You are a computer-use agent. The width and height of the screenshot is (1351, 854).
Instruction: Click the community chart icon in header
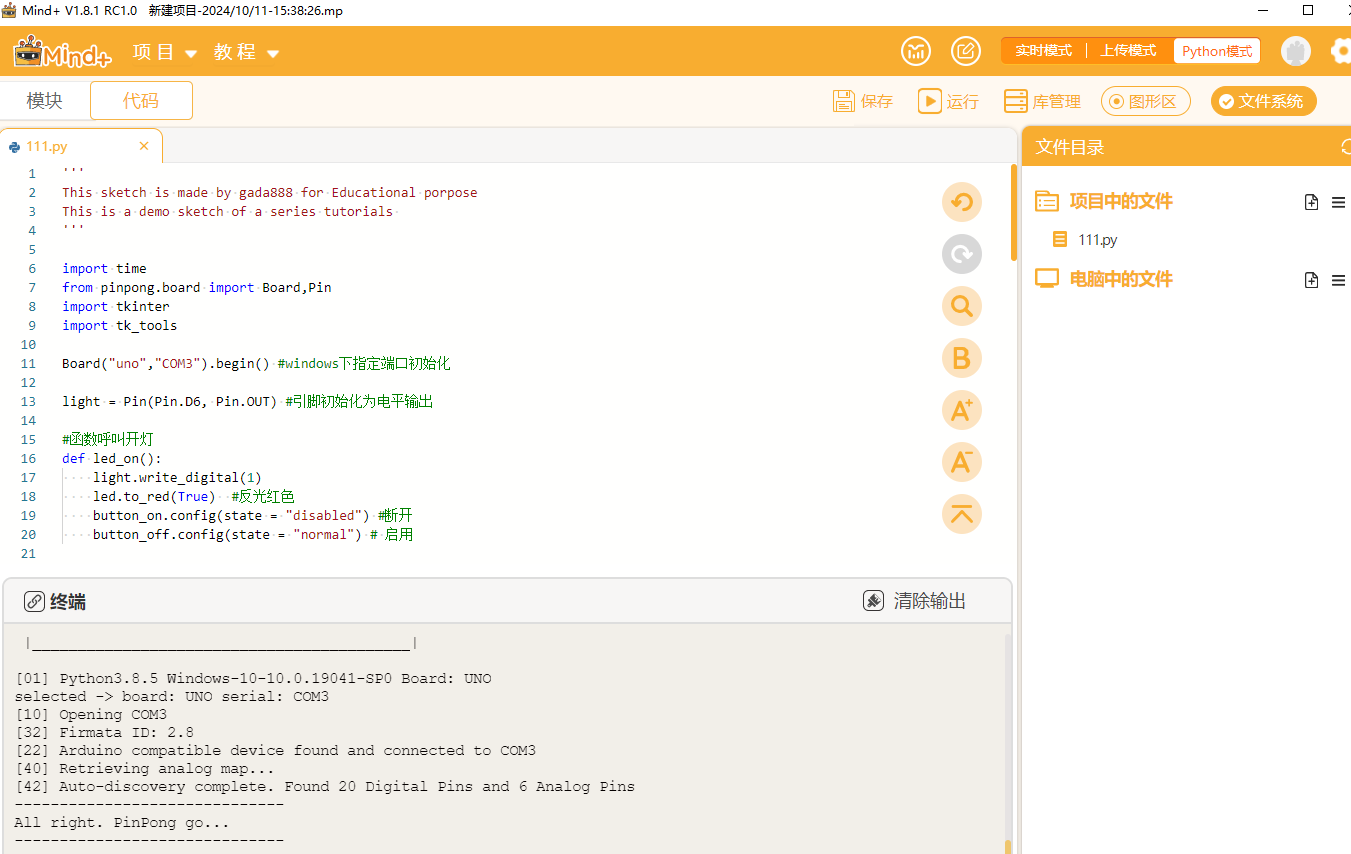point(916,51)
